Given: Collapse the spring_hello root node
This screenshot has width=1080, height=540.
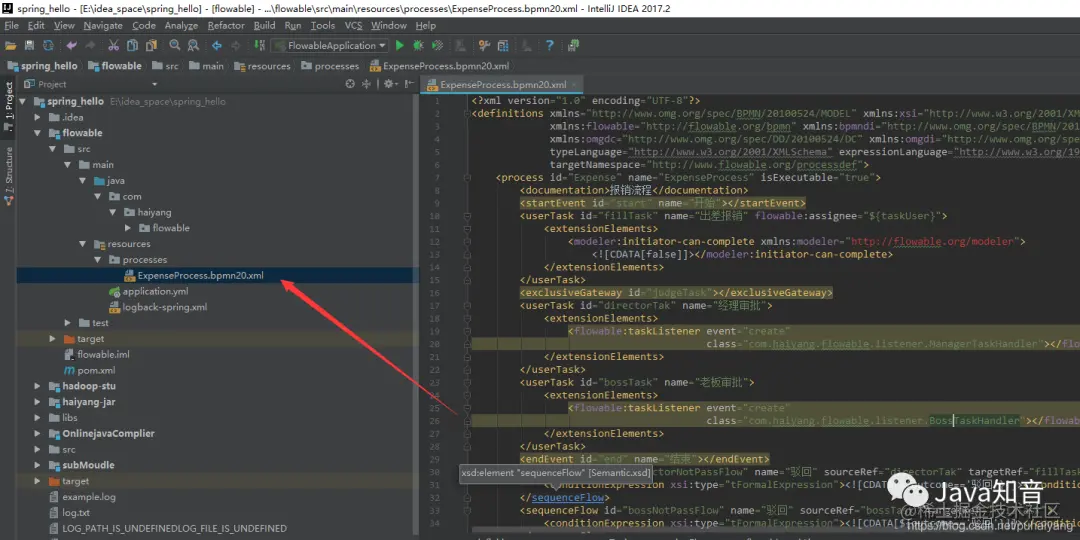Looking at the screenshot, I should (22, 101).
